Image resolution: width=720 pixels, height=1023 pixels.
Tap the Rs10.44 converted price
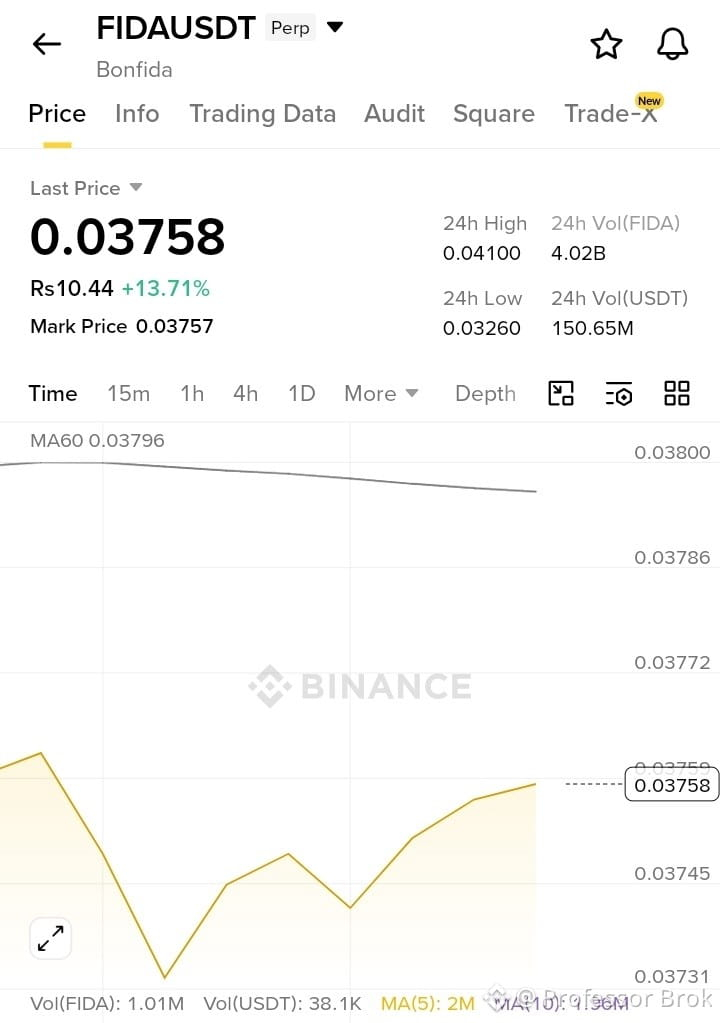72,288
